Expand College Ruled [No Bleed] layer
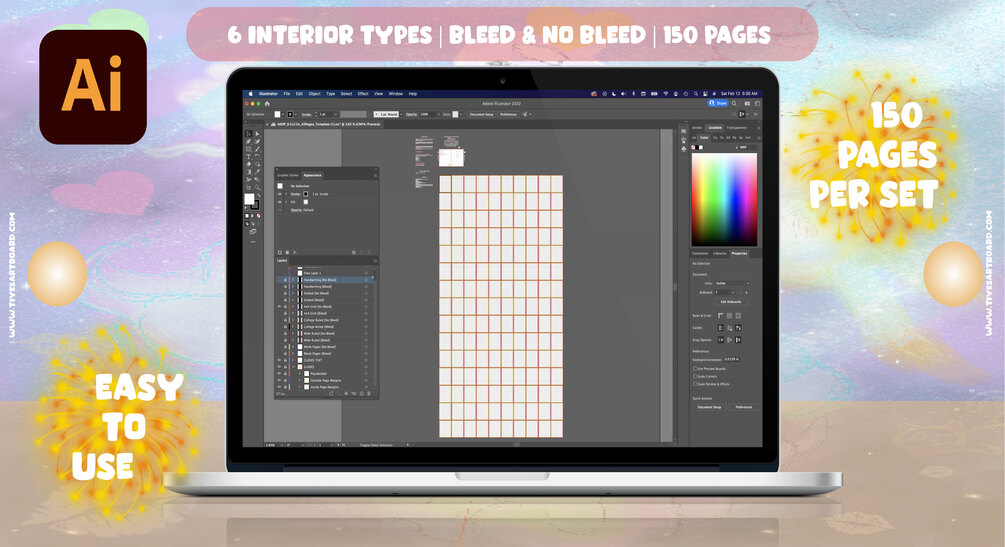1005x547 pixels. coord(293,320)
